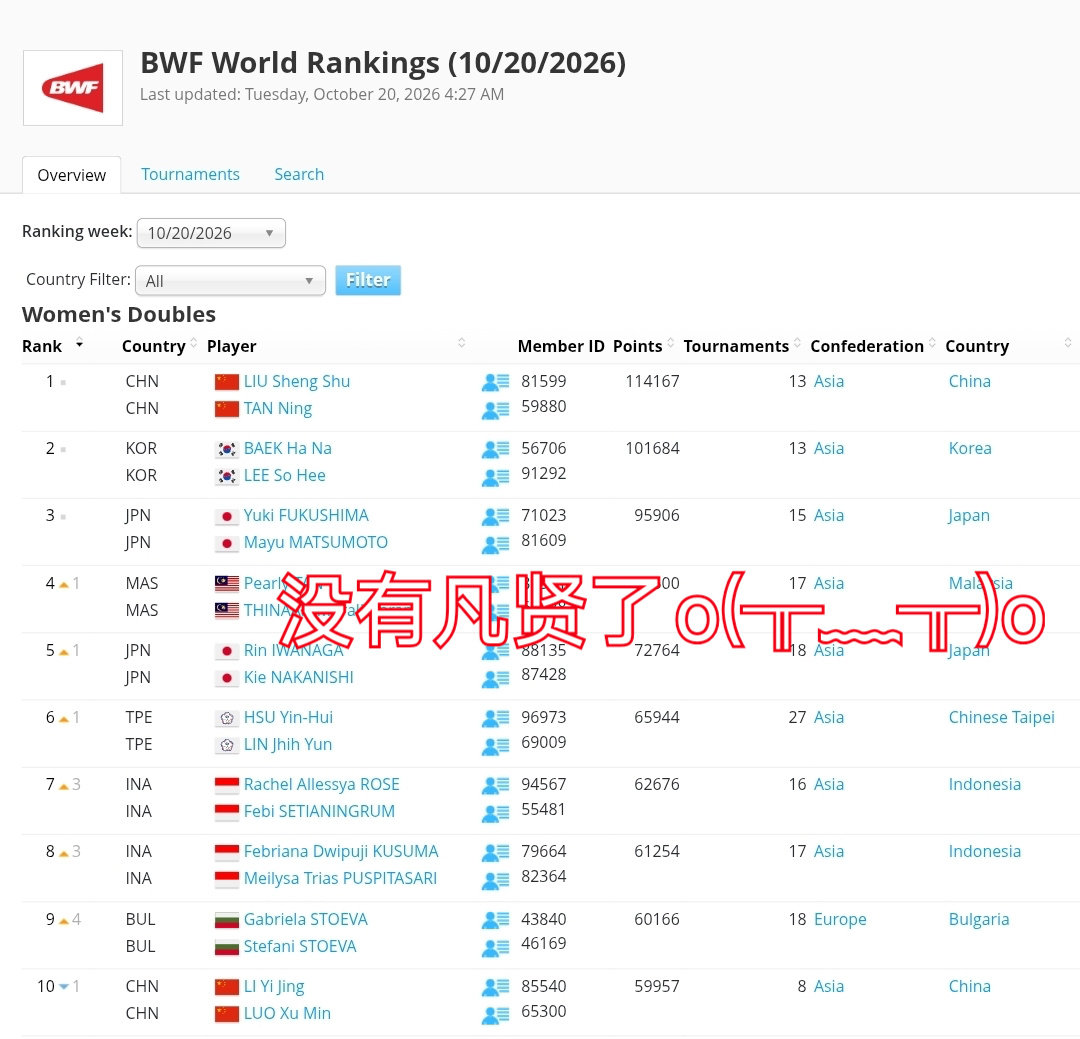Sort table by Tournaments column

pos(742,346)
